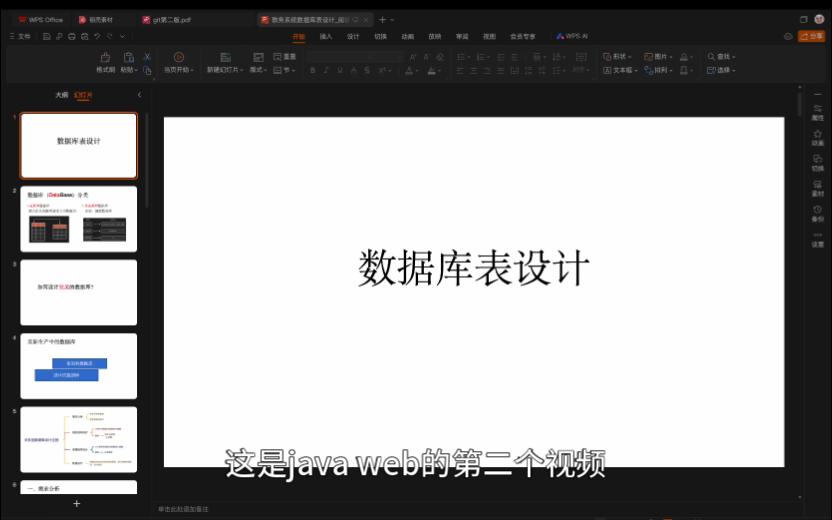Click the 格式刷 format painter icon
Image resolution: width=832 pixels, height=520 pixels.
(105, 59)
